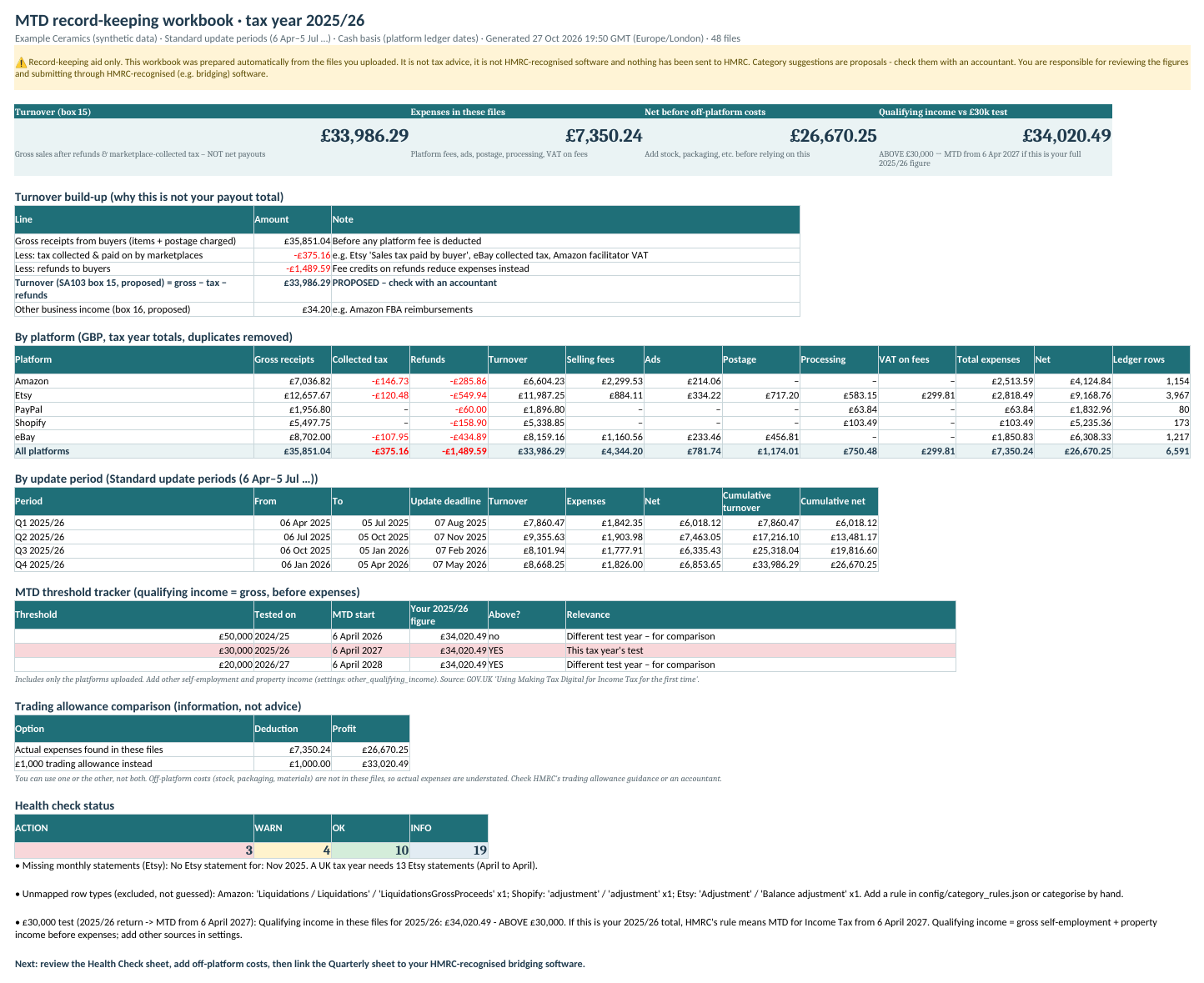This screenshot has width=1204, height=983.
Task: Select the Q3 2025/26 period label
Action: click(134, 550)
